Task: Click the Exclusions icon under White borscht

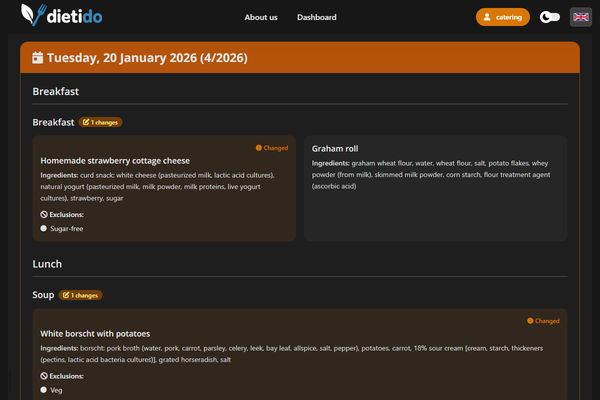Action: (x=44, y=376)
